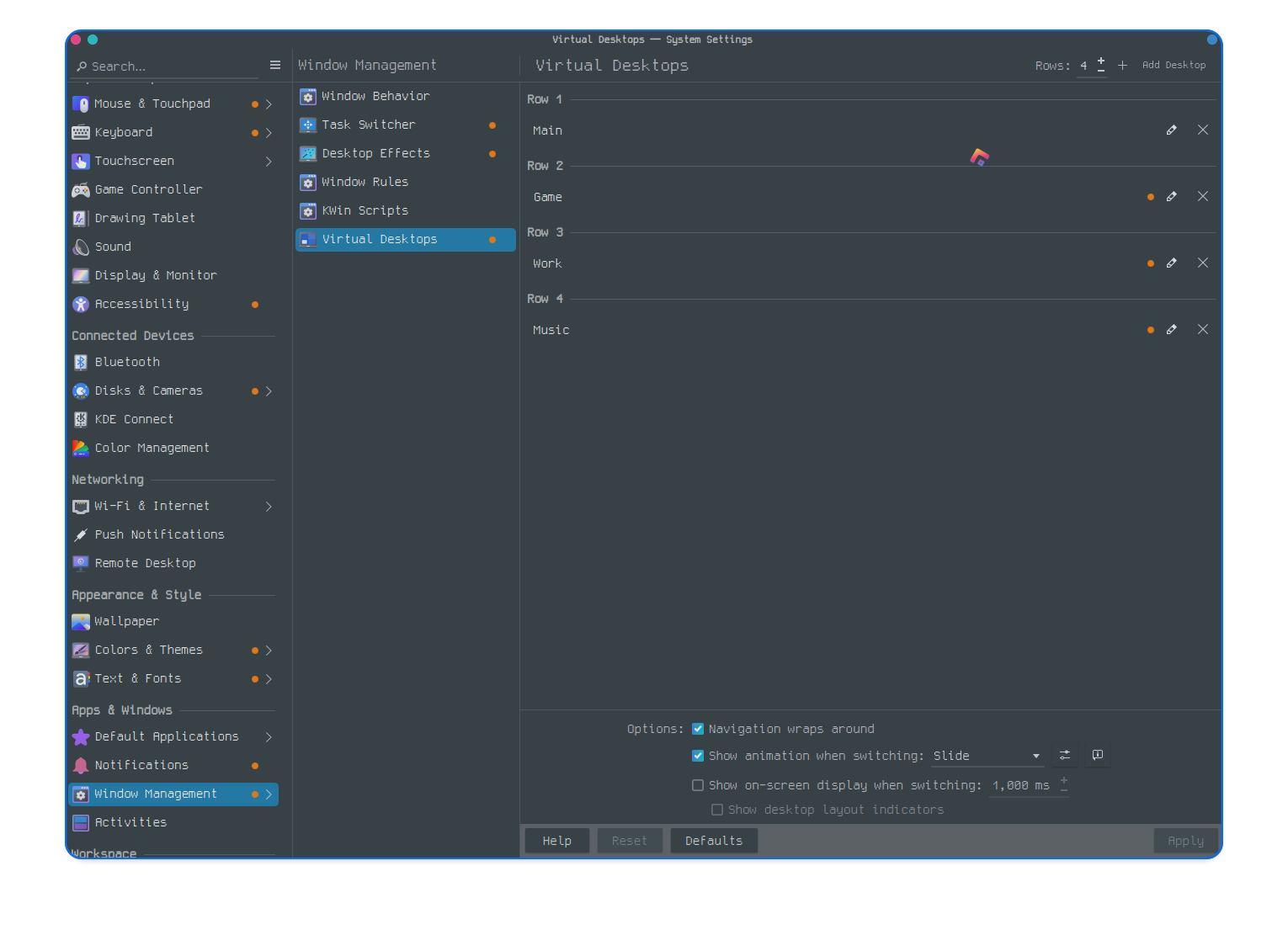1288x935 pixels.
Task: Expand Text & Fonts chevron
Action: [269, 679]
